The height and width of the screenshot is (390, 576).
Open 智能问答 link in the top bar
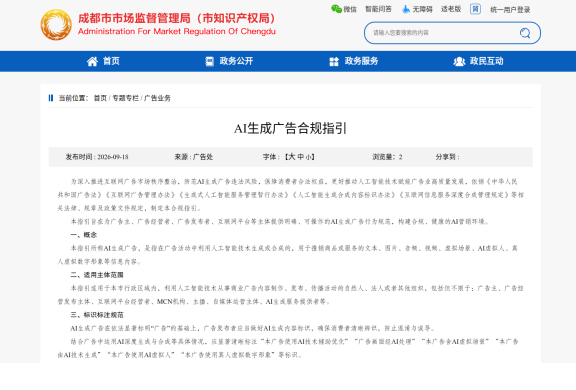point(378,9)
